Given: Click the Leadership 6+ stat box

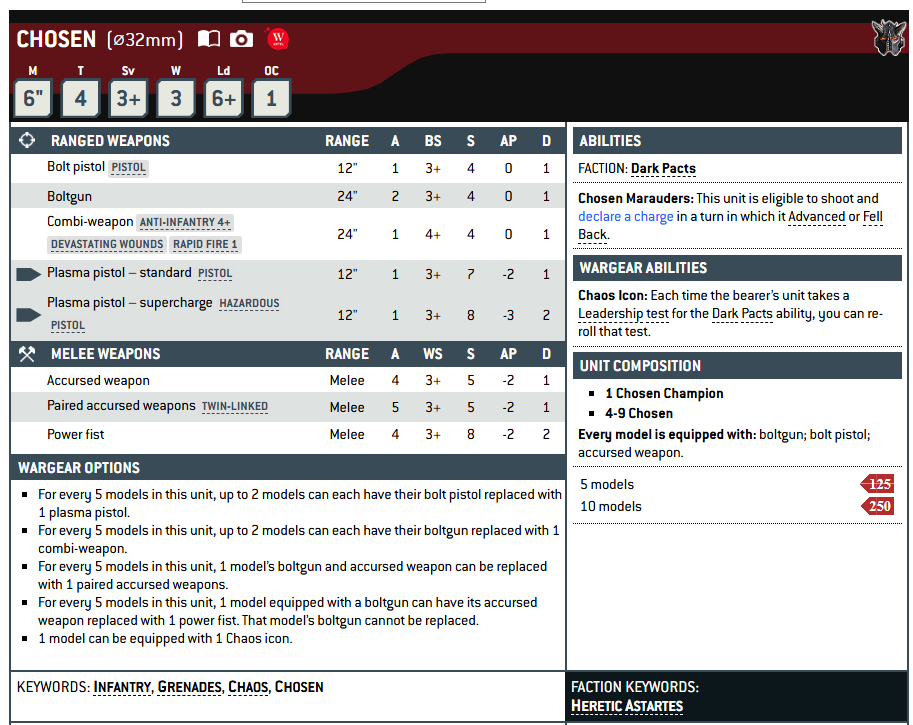Looking at the screenshot, I should coord(224,98).
